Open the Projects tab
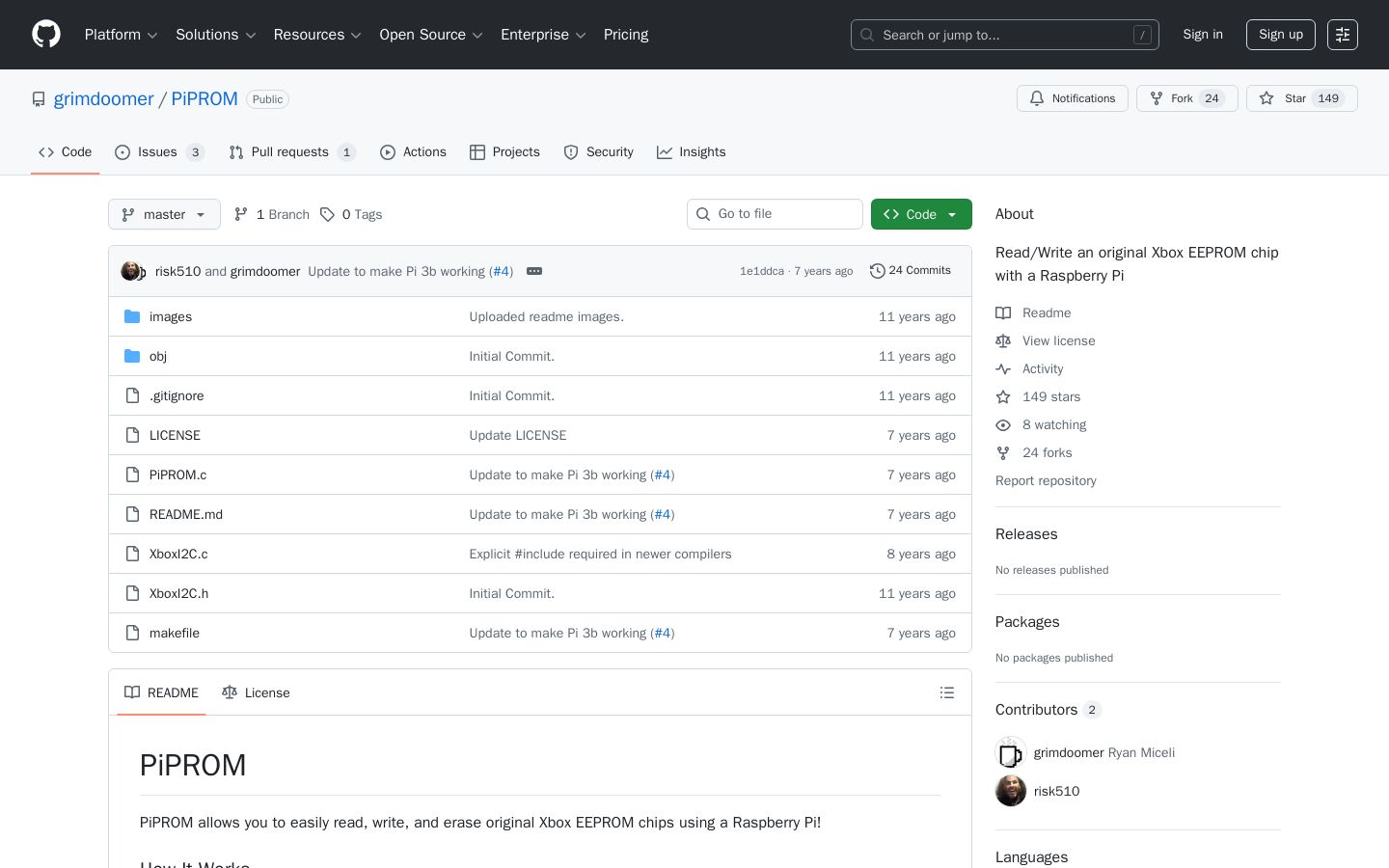The height and width of the screenshot is (868, 1389). pos(504,152)
